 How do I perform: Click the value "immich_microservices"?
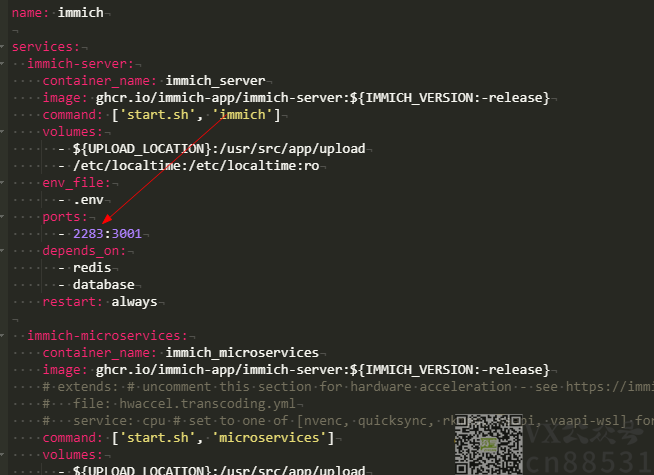(x=242, y=353)
